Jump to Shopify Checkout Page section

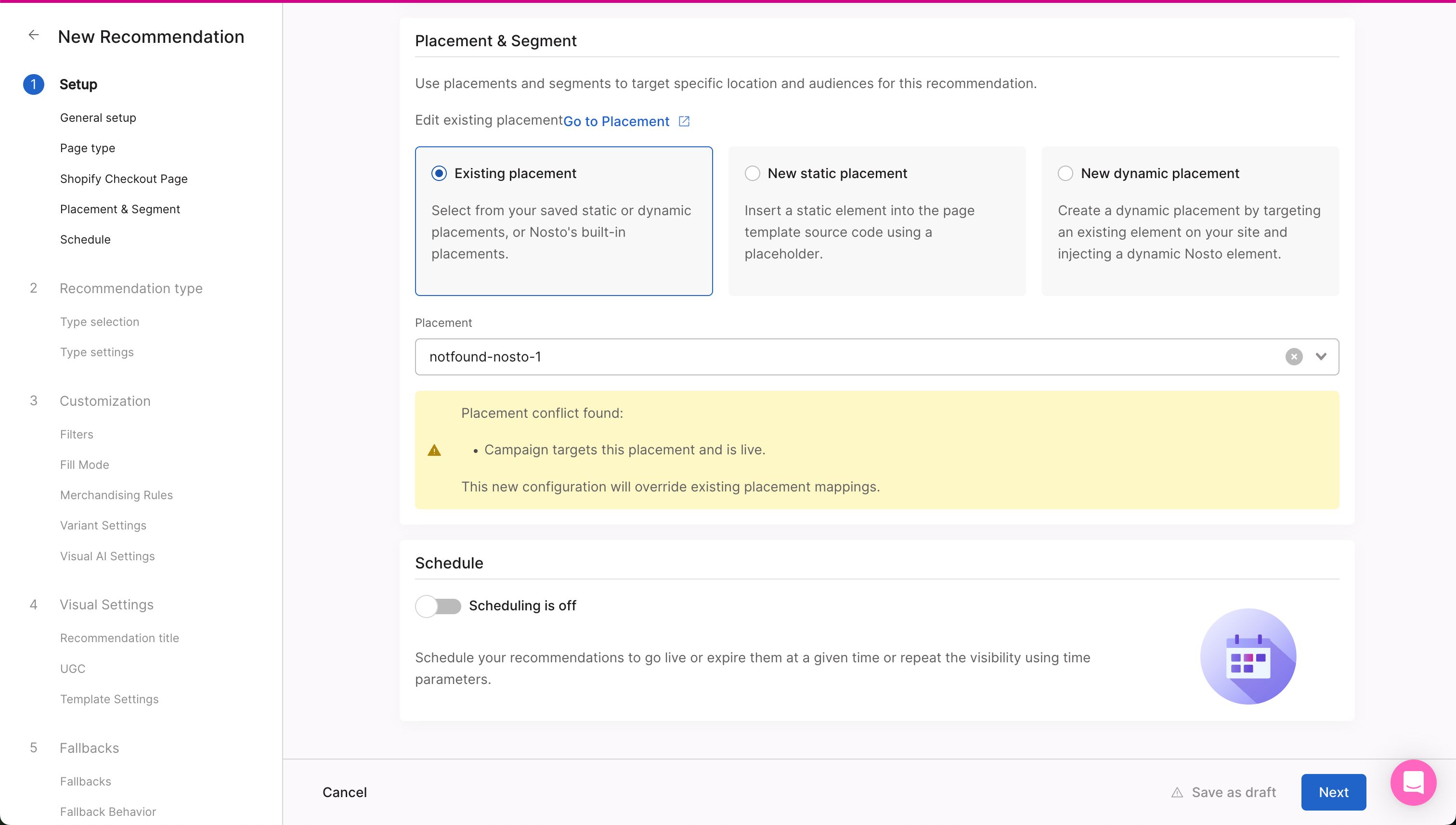pos(124,179)
